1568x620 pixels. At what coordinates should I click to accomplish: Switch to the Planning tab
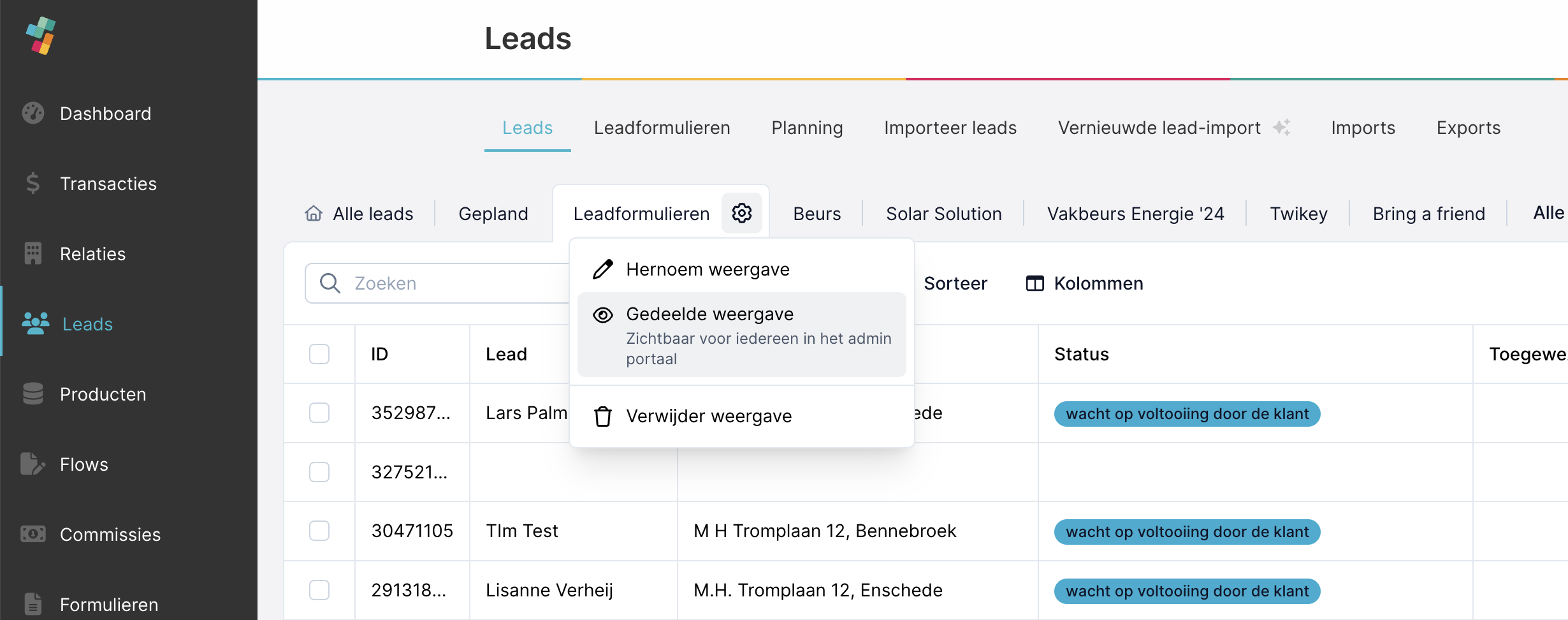pyautogui.click(x=807, y=128)
